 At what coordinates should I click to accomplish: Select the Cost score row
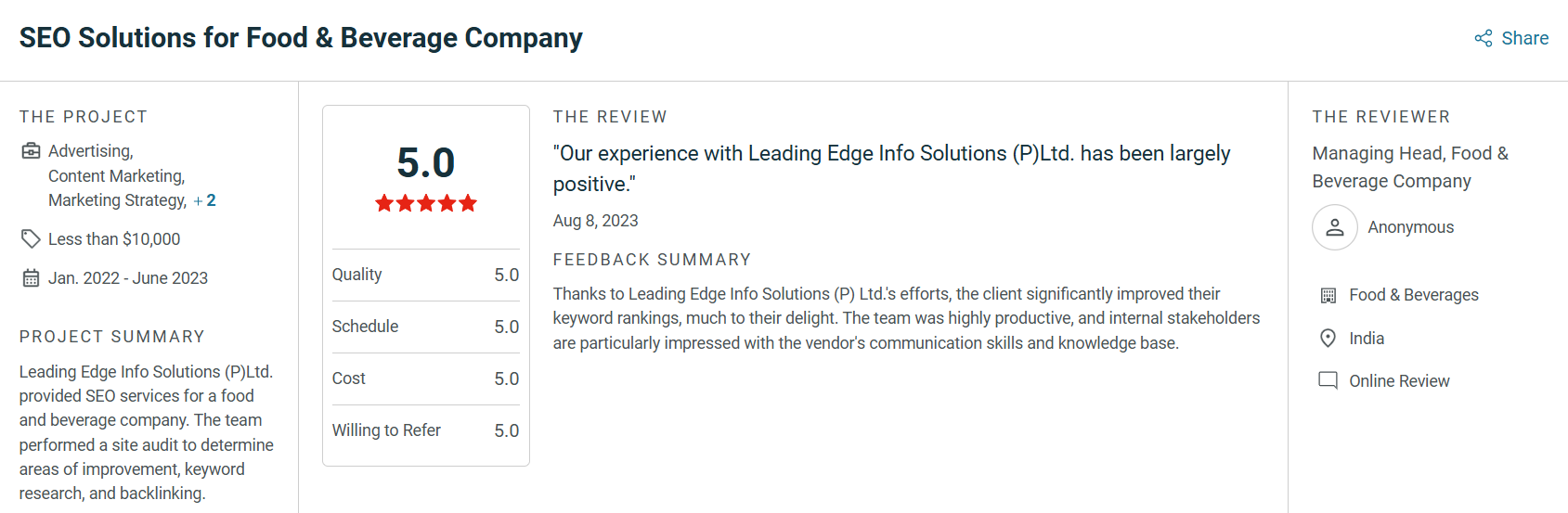point(425,378)
